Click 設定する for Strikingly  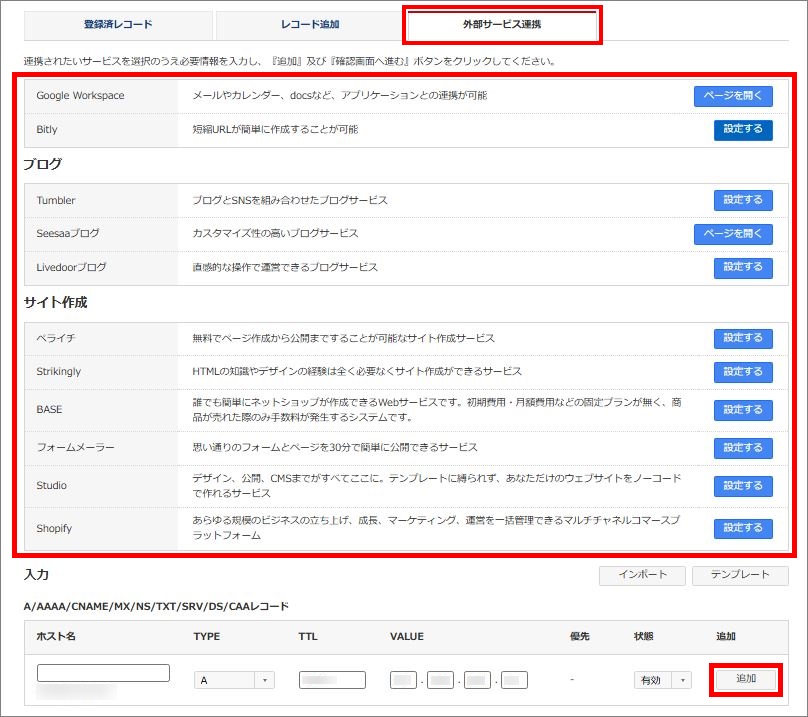pos(743,372)
